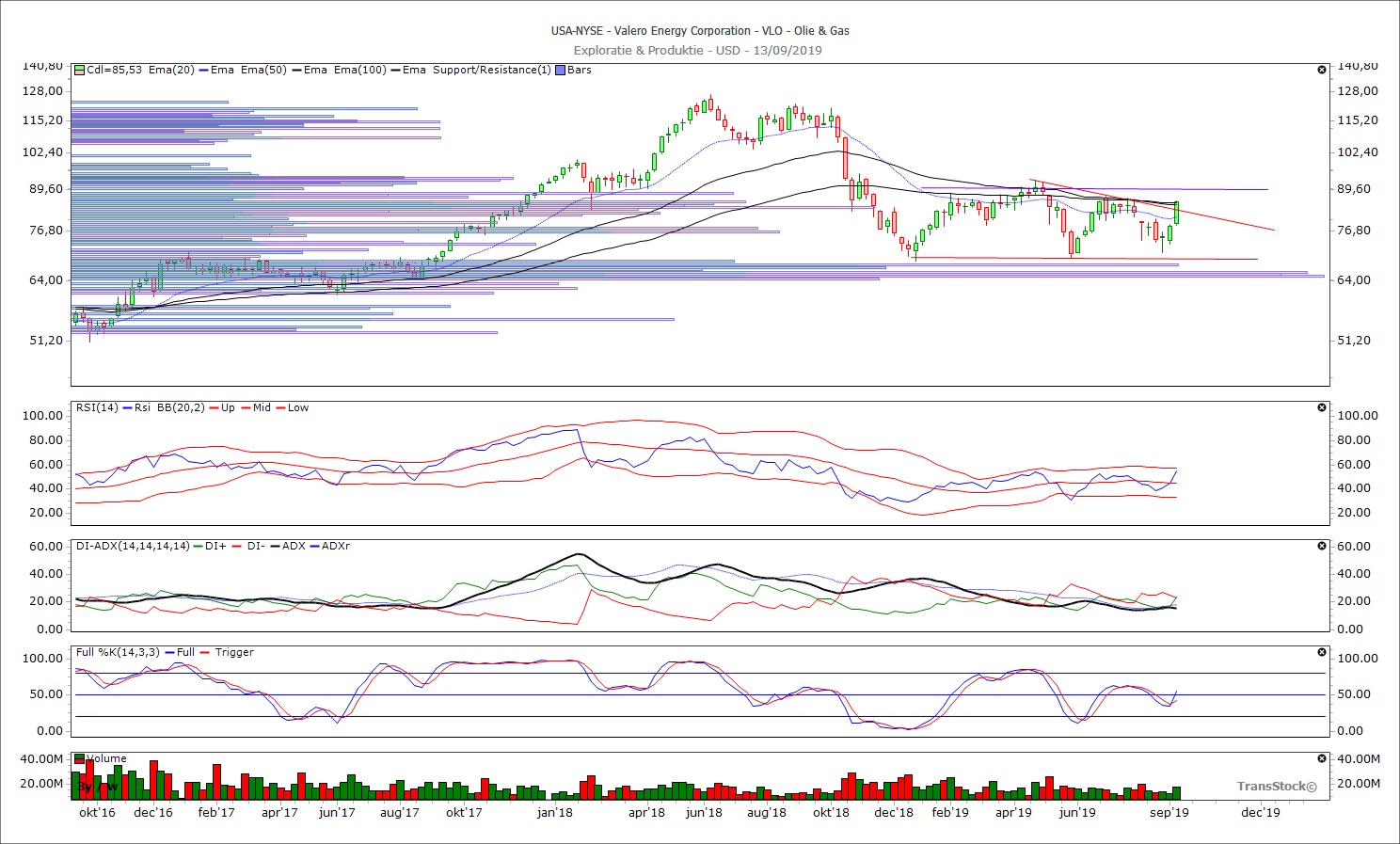This screenshot has height=844, width=1400.
Task: Click the sep'19 date axis label
Action: (x=1169, y=813)
